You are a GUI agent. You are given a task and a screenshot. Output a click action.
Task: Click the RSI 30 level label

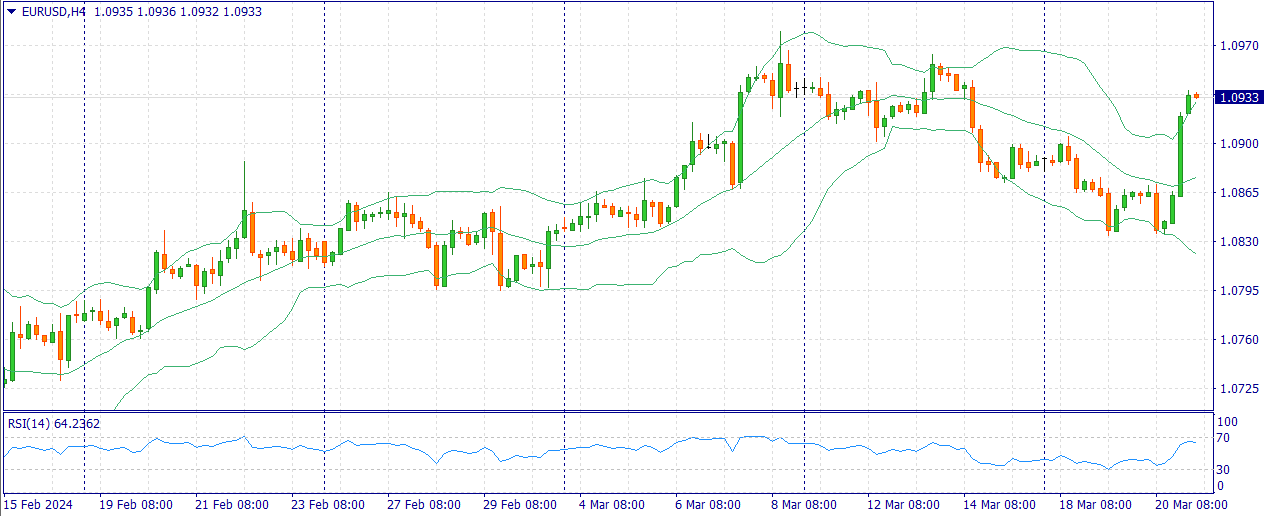(x=1226, y=469)
